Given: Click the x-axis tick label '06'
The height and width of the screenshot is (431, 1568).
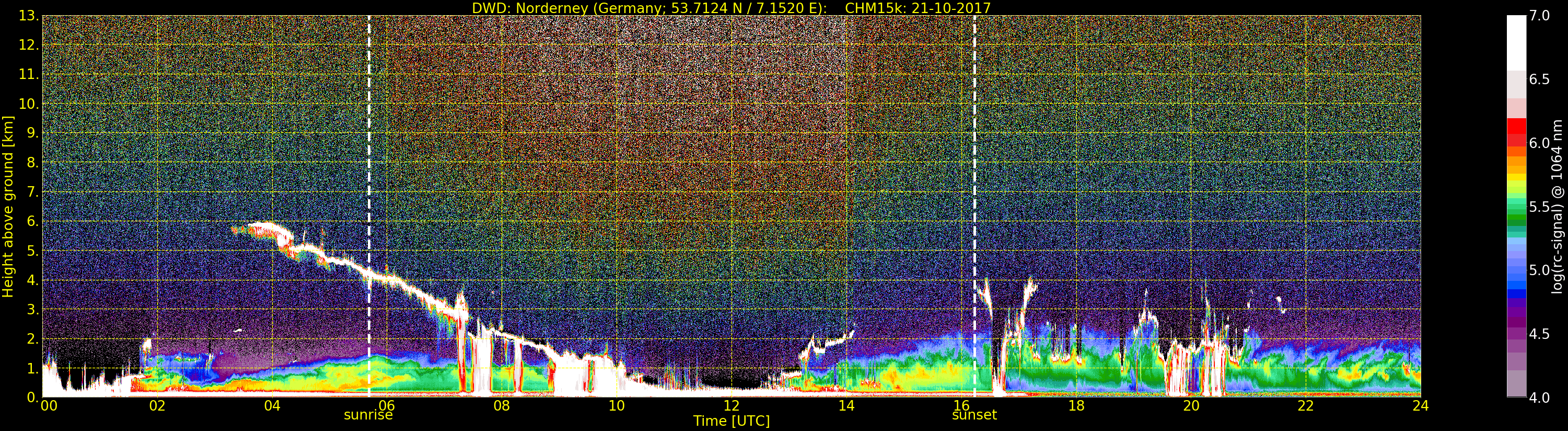Looking at the screenshot, I should pos(387,406).
